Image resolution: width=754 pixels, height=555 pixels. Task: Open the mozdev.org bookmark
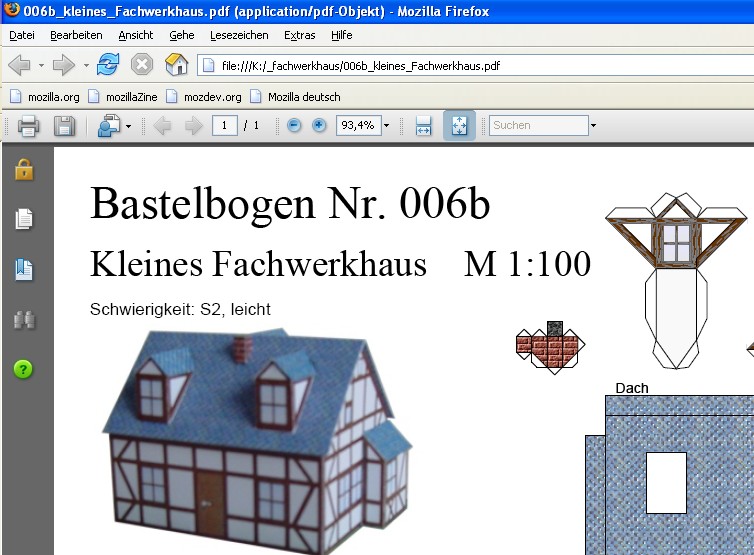click(203, 97)
